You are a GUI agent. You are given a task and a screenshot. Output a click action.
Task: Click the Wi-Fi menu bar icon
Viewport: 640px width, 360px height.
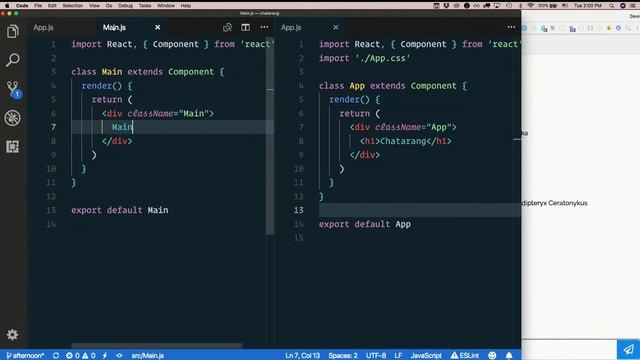click(x=531, y=6)
